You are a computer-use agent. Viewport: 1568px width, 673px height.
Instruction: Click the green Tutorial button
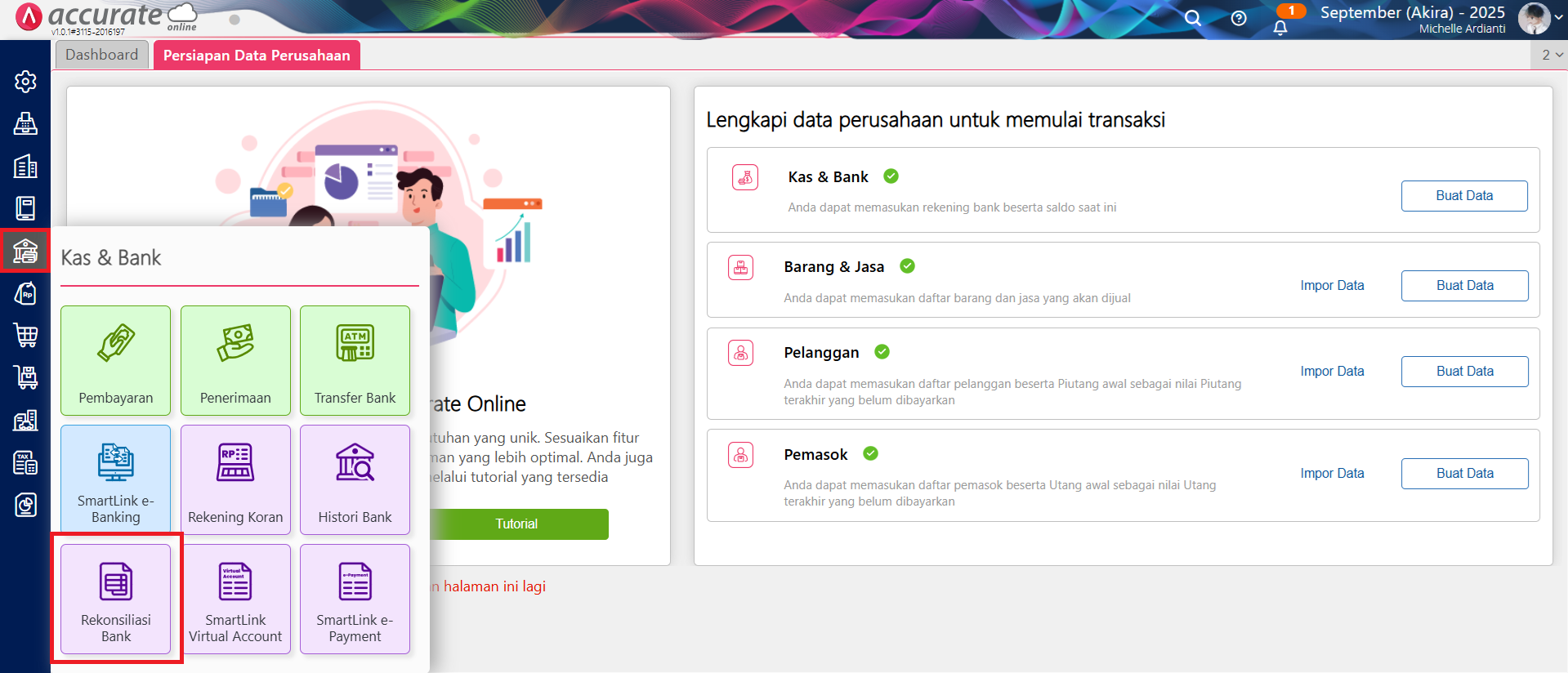pyautogui.click(x=516, y=524)
